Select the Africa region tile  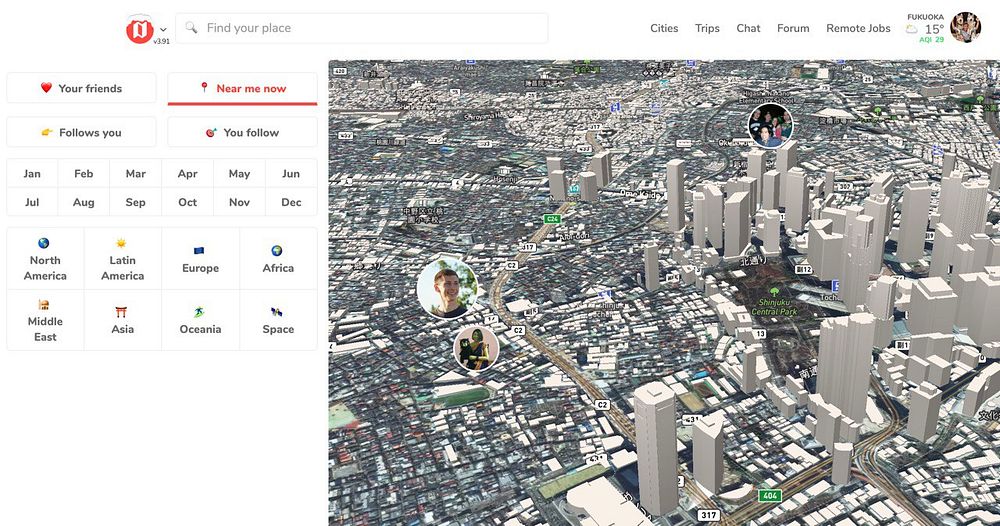pyautogui.click(x=278, y=259)
